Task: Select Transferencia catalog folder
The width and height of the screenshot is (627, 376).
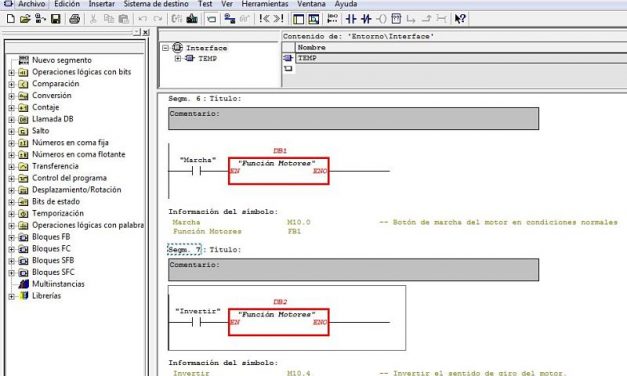Action: [x=55, y=166]
